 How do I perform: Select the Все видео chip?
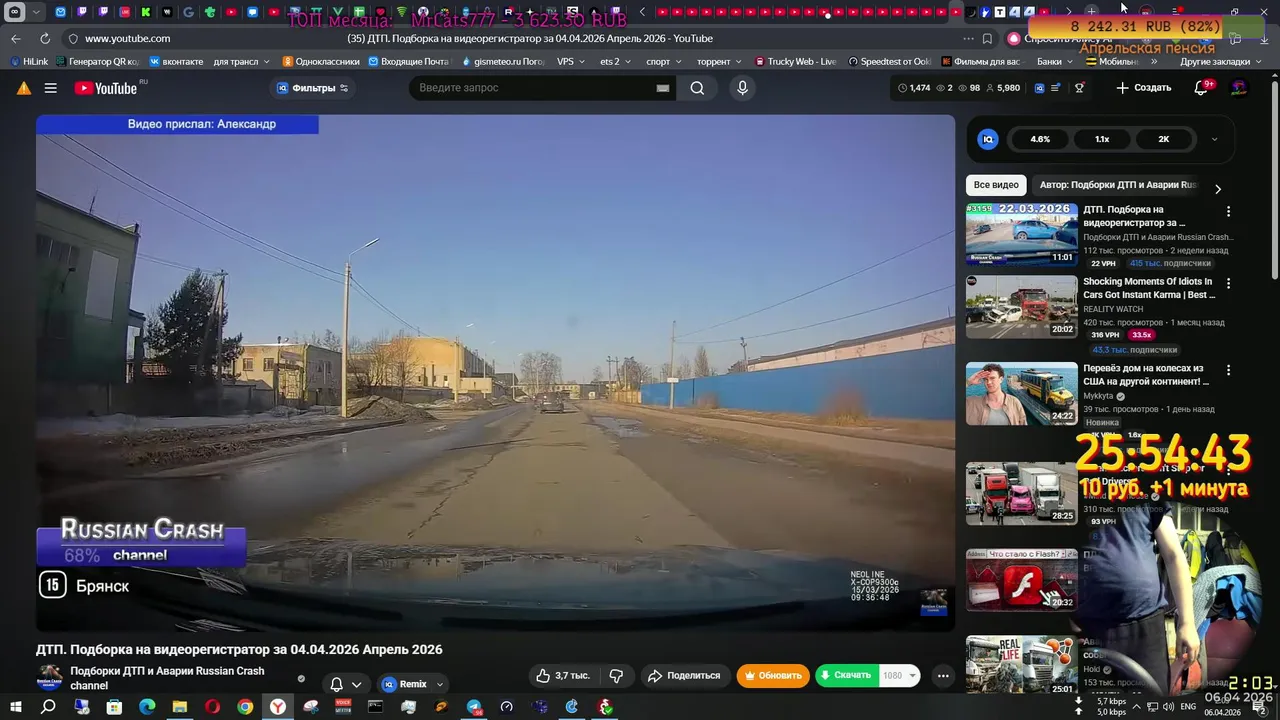[x=996, y=185]
